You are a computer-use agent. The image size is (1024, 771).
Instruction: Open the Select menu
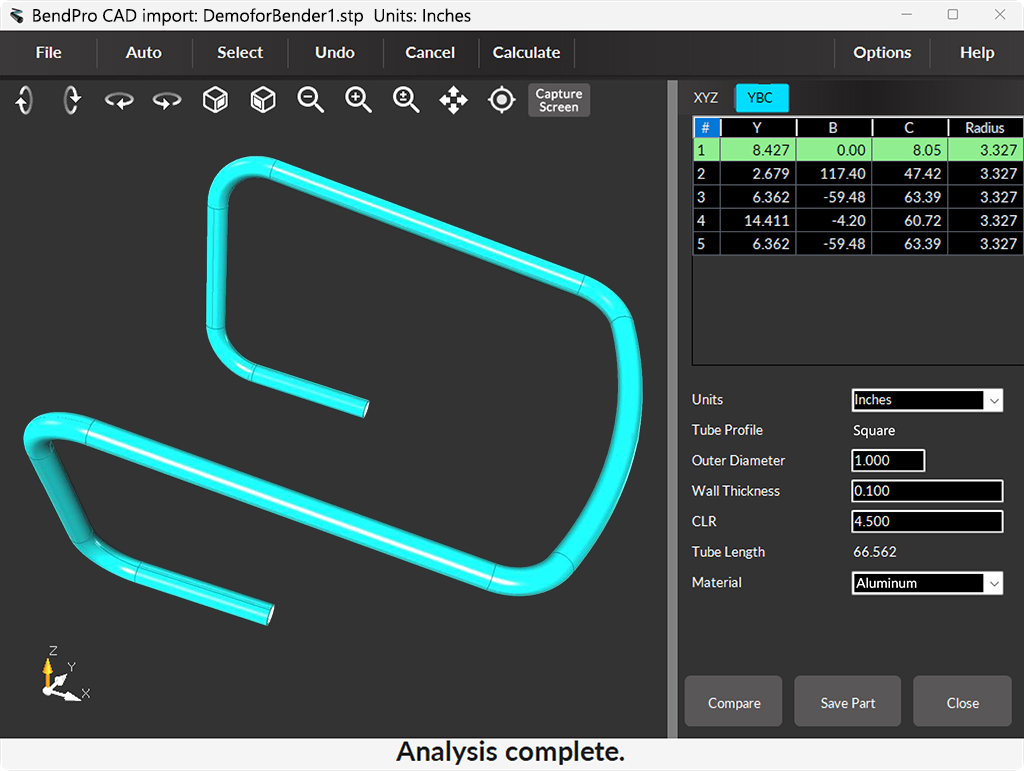click(240, 52)
